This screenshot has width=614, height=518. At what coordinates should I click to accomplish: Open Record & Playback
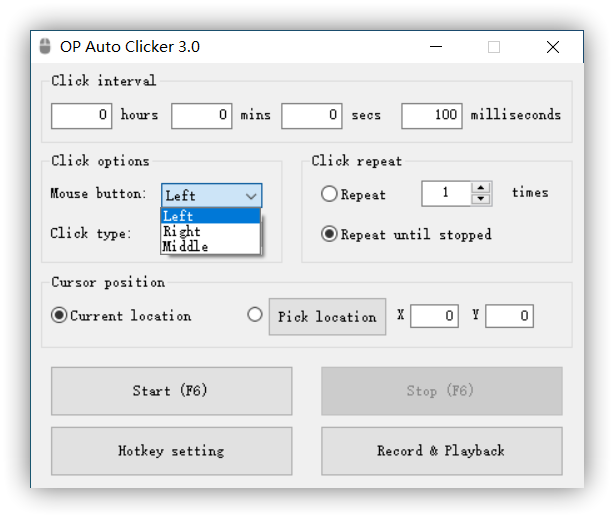coord(441,451)
